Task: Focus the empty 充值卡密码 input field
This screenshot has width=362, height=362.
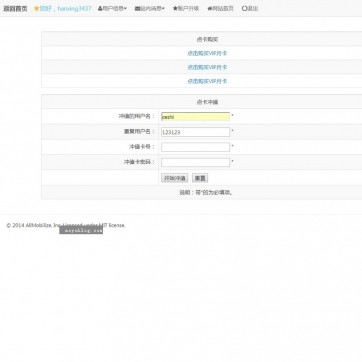Action: click(x=195, y=162)
